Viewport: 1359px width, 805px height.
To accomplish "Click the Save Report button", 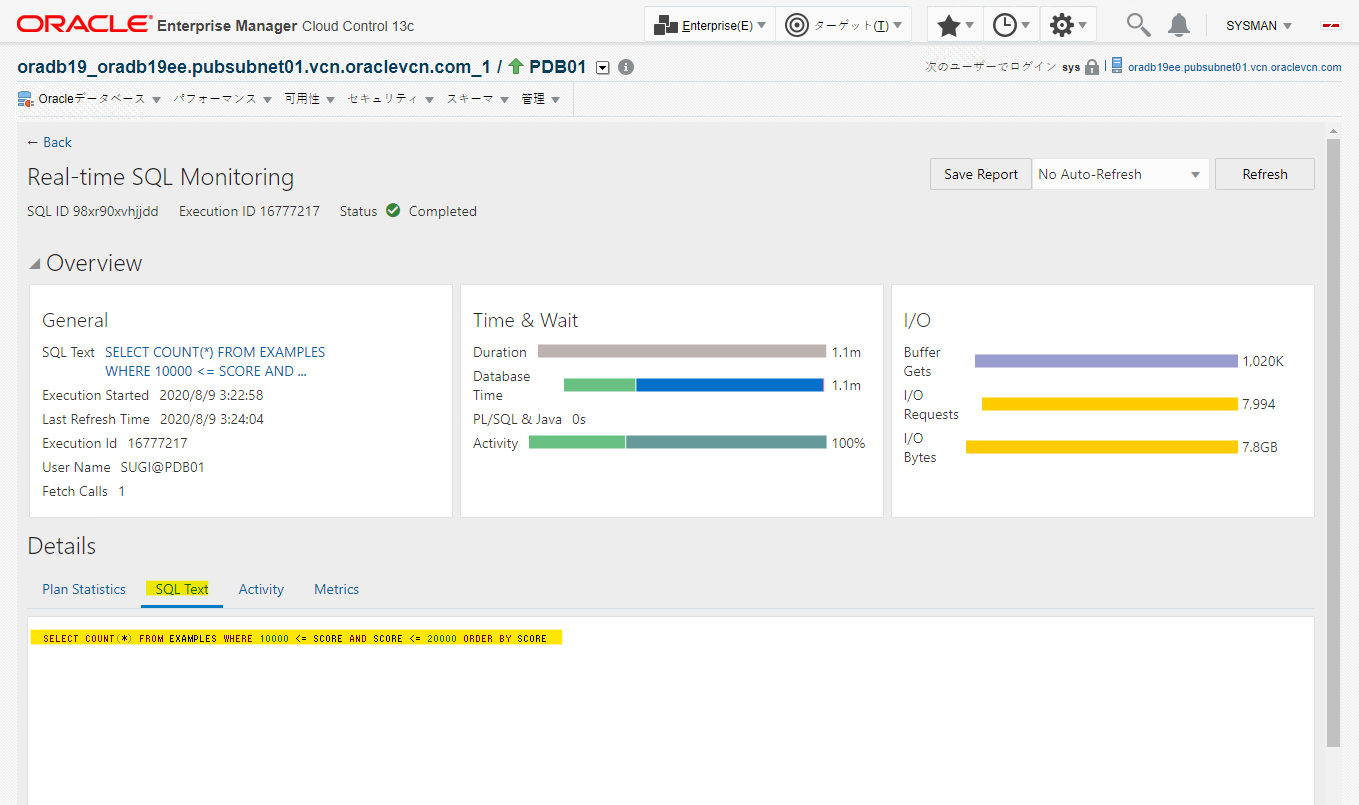I will pyautogui.click(x=980, y=173).
